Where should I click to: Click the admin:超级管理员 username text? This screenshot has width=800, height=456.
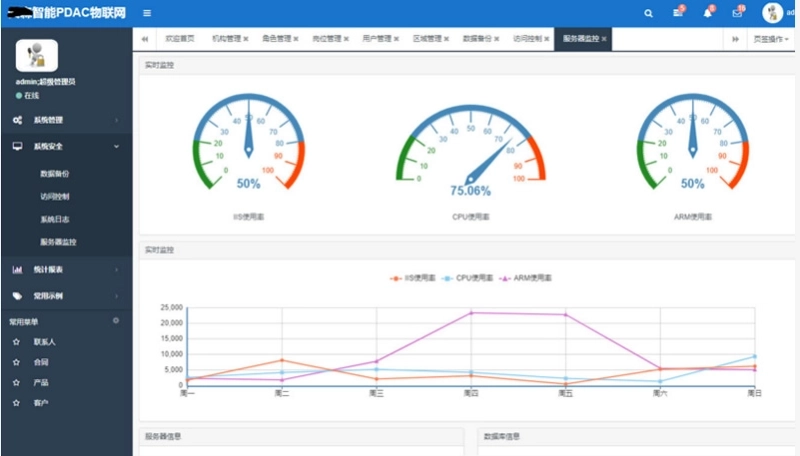click(45, 82)
